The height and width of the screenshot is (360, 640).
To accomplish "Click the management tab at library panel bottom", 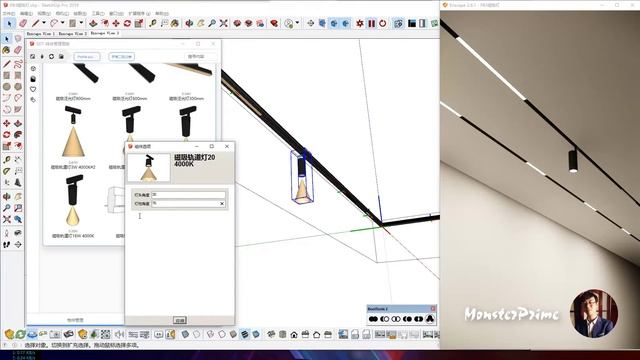I will click(75, 320).
